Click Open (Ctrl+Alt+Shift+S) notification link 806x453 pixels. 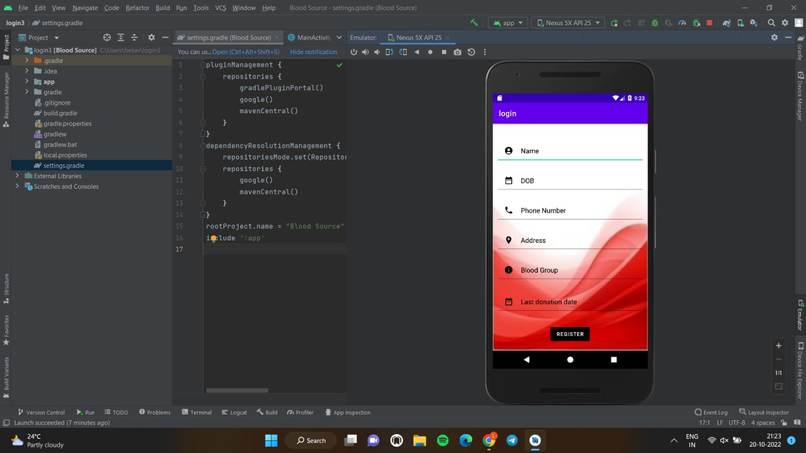(246, 52)
